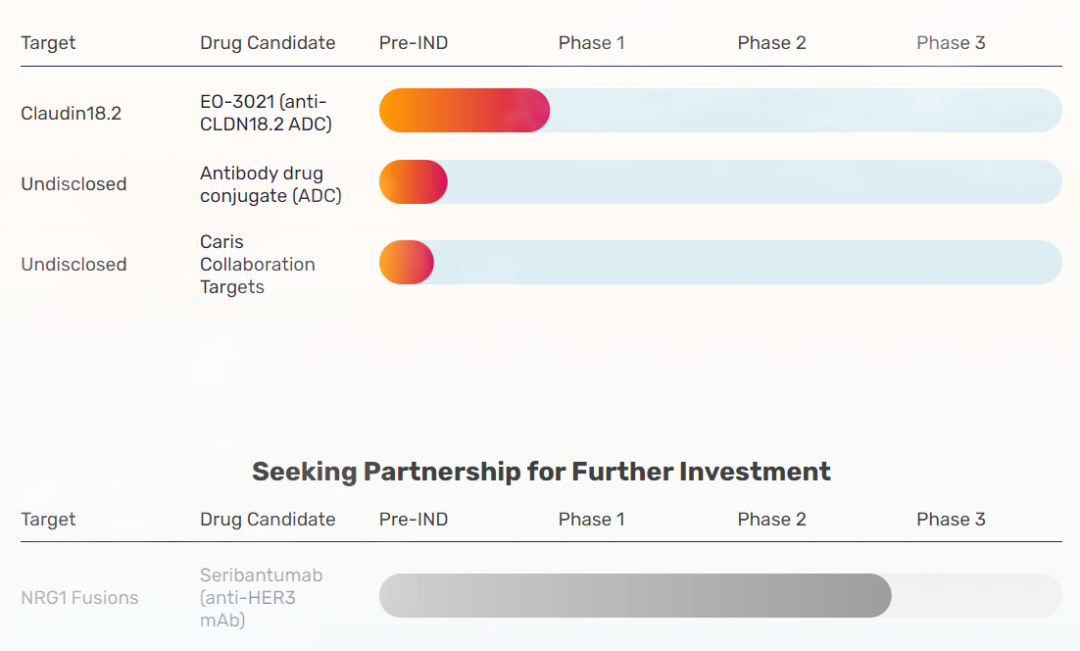Click Target header above NRG1 Fusions
1080x651 pixels.
pos(48,519)
